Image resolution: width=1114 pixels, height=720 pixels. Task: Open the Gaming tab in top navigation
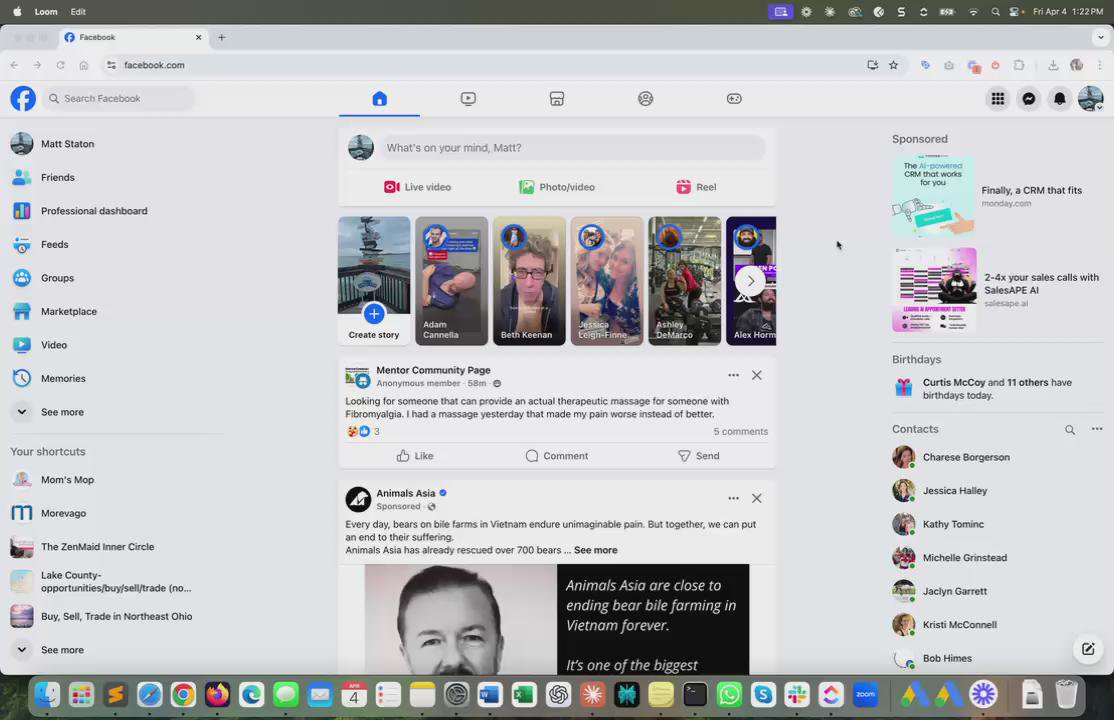734,99
